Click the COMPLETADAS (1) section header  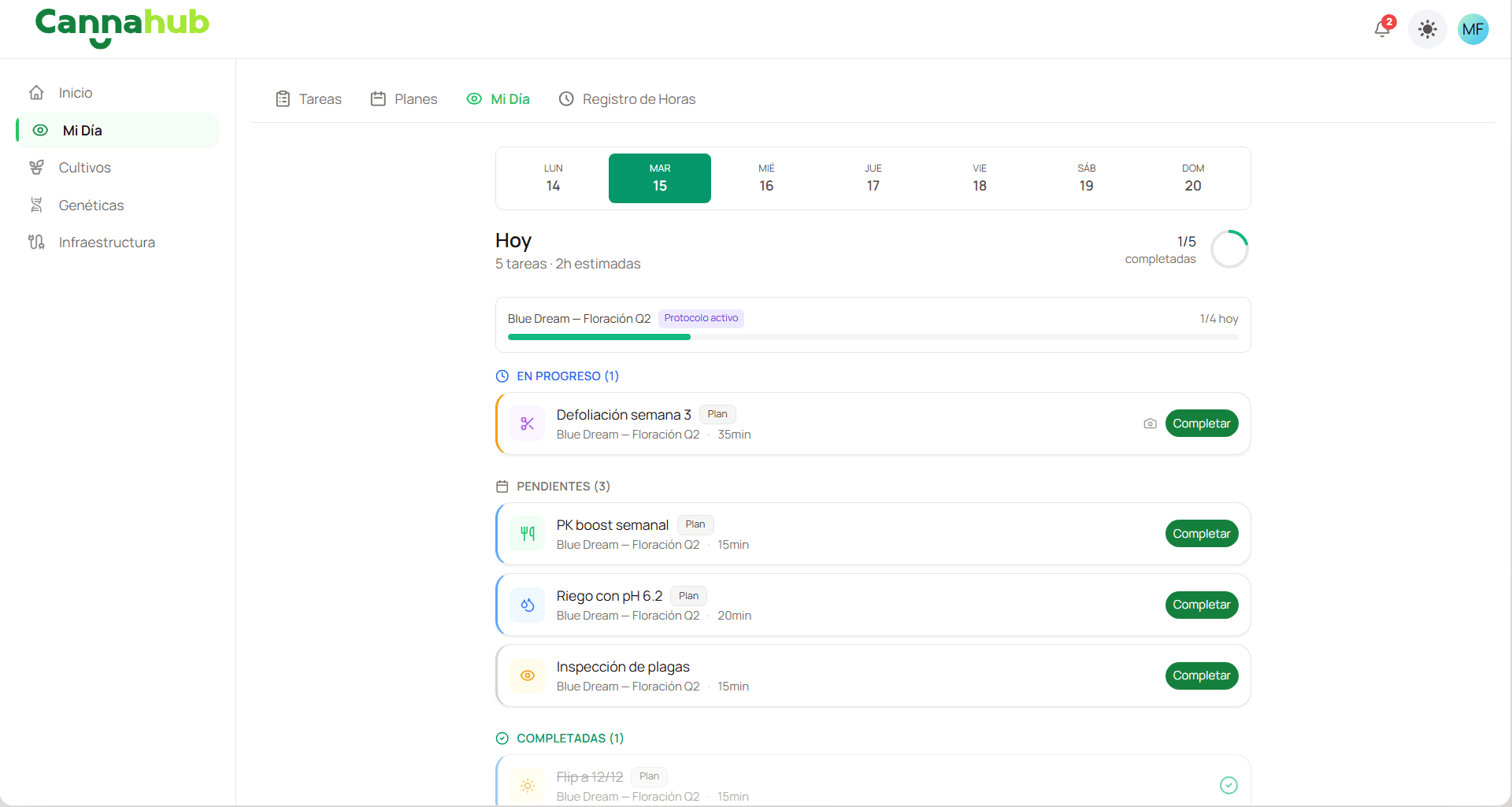tap(560, 739)
